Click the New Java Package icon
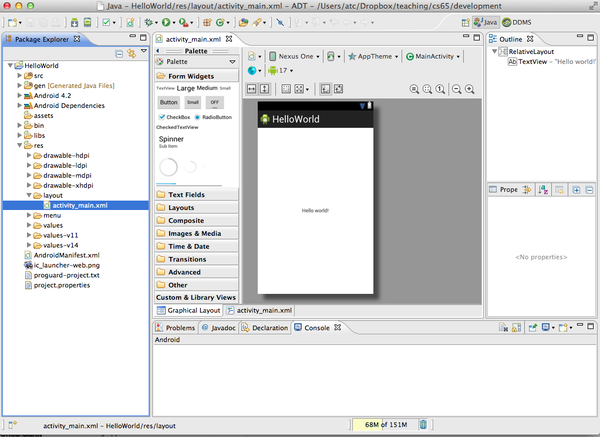Viewport: 600px width, 437px height. point(207,23)
